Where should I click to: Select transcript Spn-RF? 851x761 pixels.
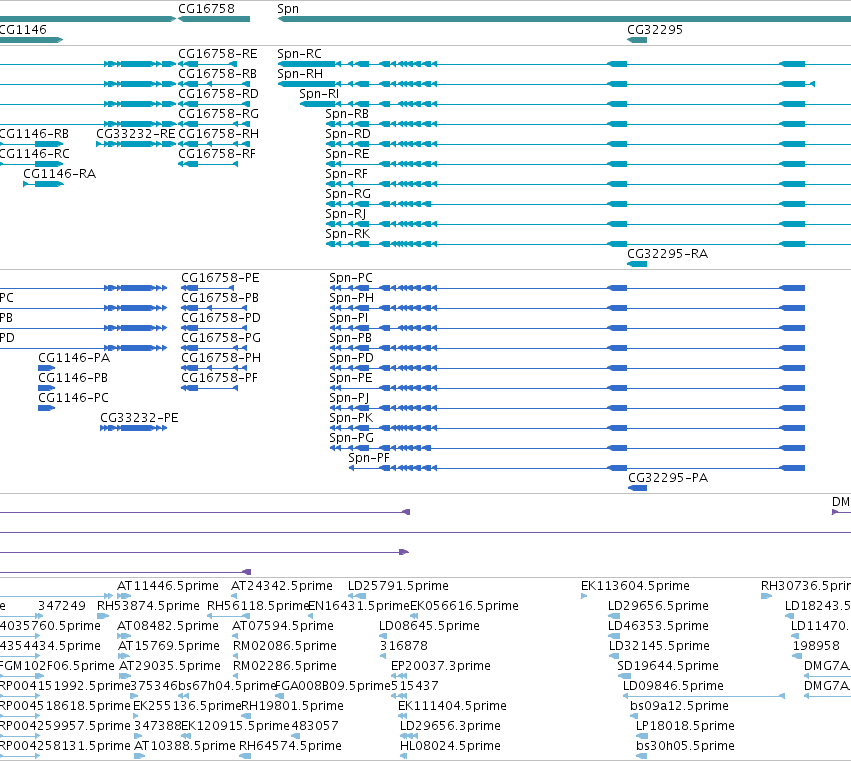tap(346, 174)
